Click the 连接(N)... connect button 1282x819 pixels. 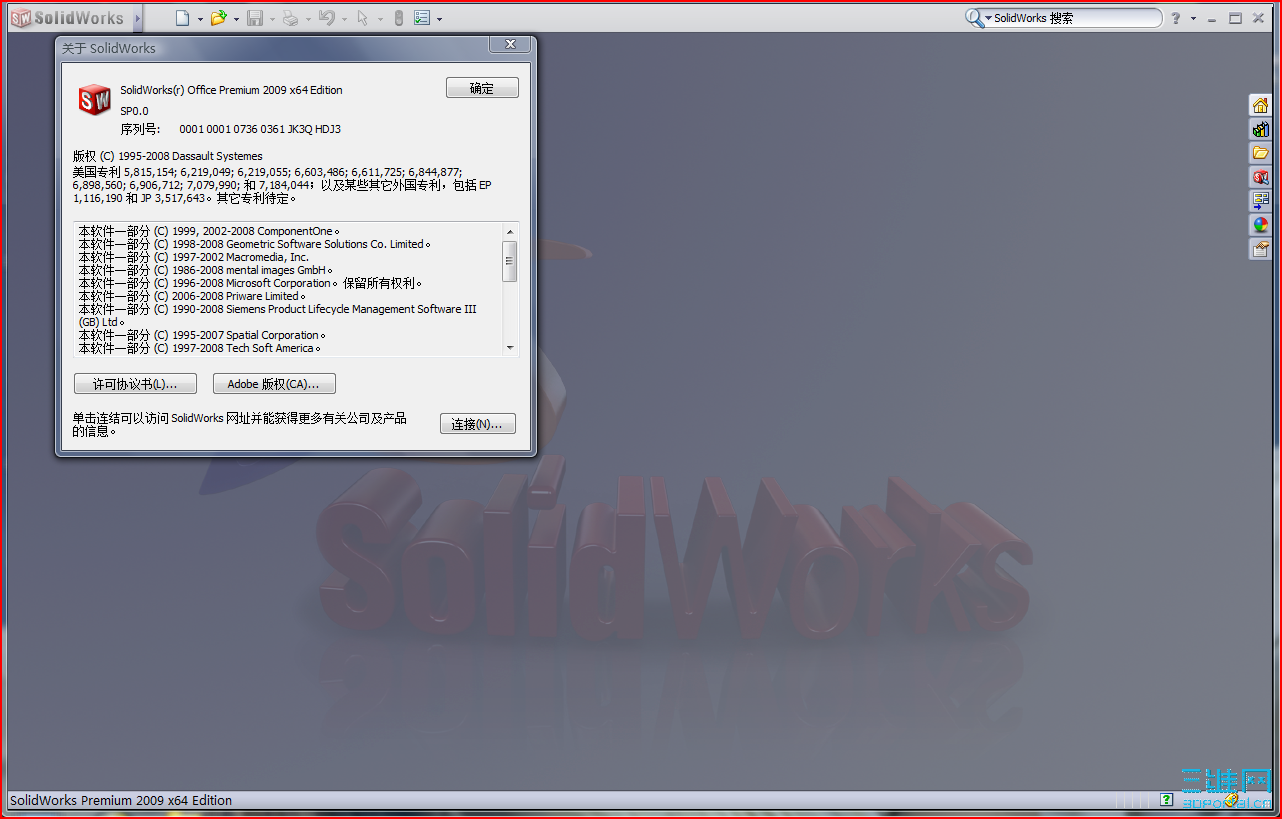click(x=478, y=424)
